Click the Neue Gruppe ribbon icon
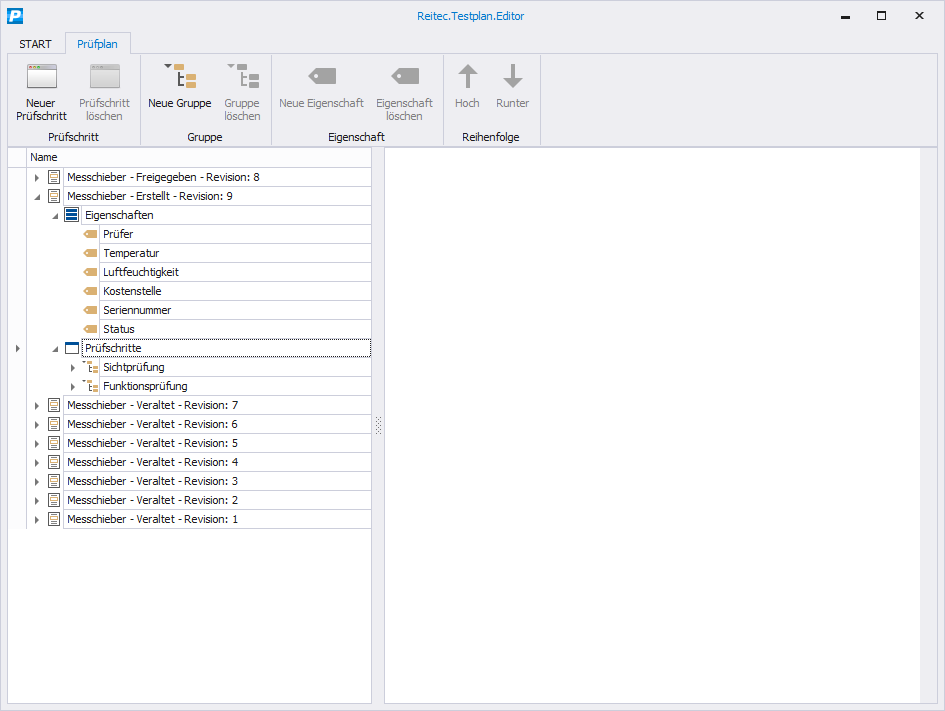 pos(180,78)
